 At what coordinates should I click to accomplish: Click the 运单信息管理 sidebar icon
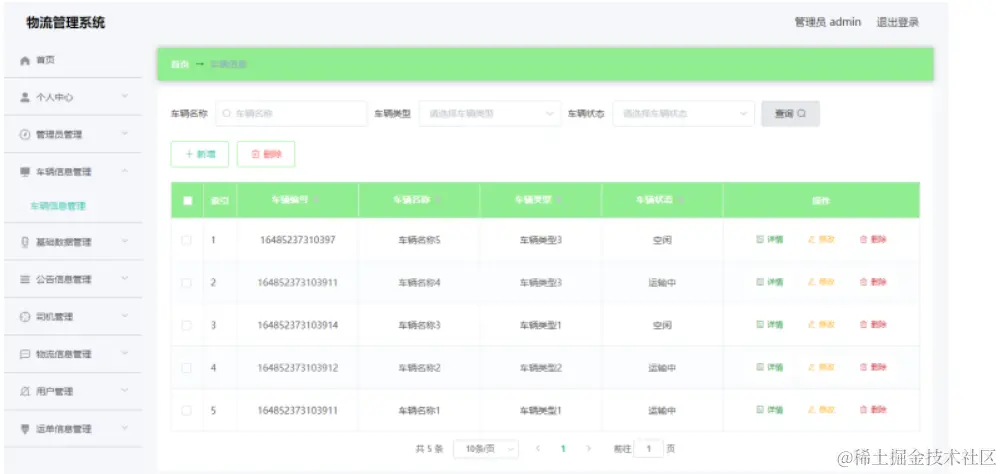pyautogui.click(x=25, y=429)
